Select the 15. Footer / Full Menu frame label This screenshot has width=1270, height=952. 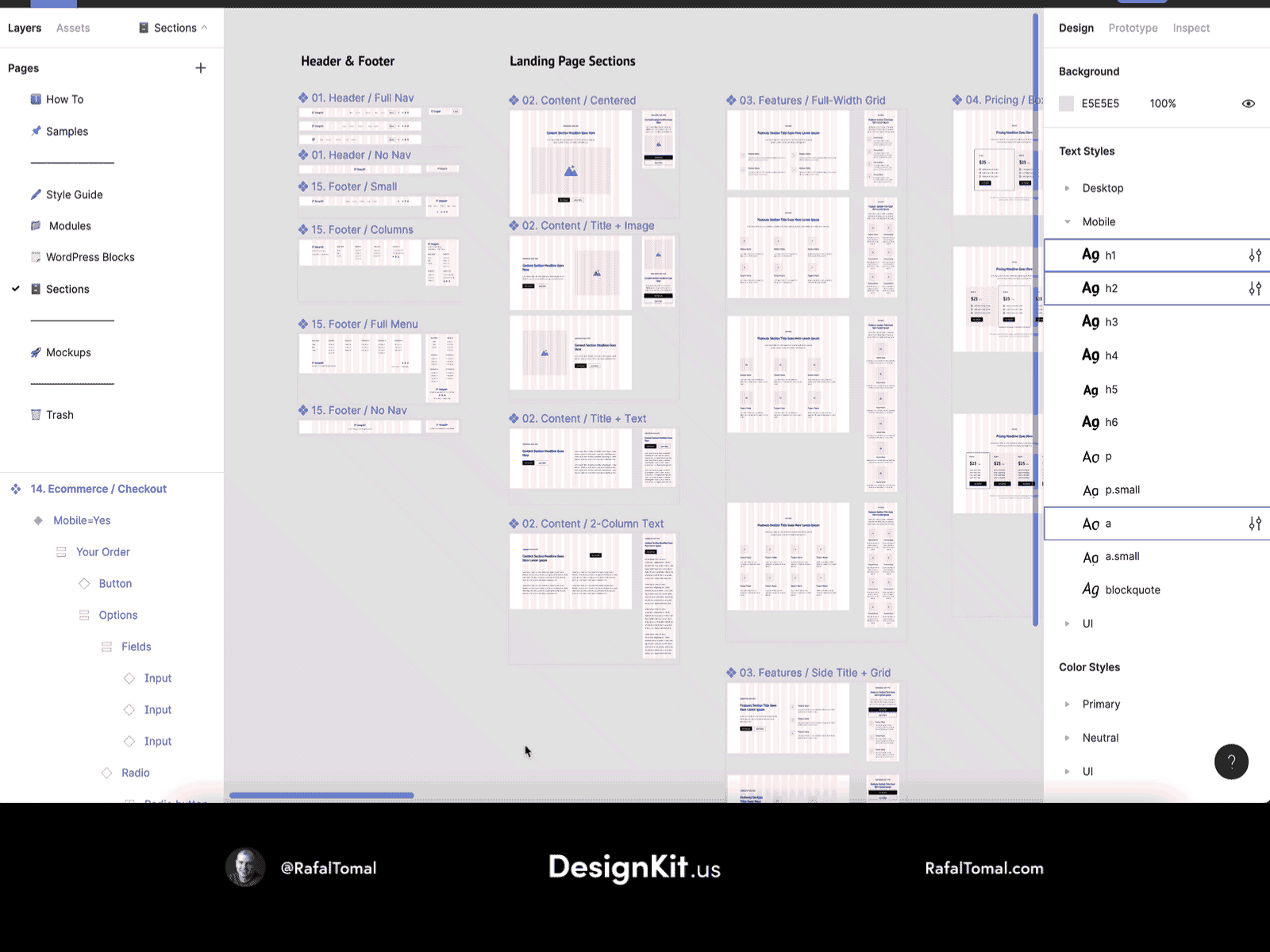pyautogui.click(x=364, y=324)
